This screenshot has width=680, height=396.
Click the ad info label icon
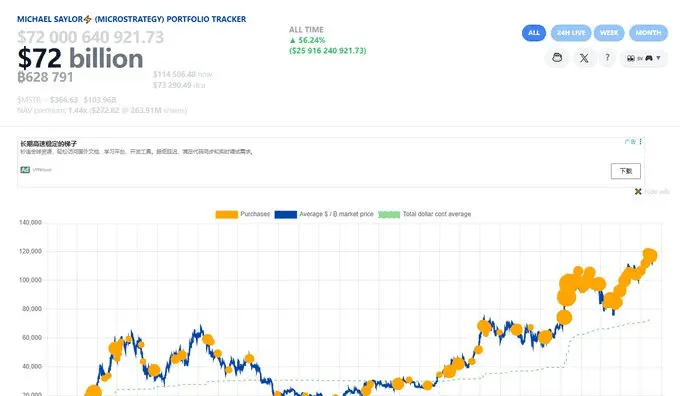tap(630, 141)
